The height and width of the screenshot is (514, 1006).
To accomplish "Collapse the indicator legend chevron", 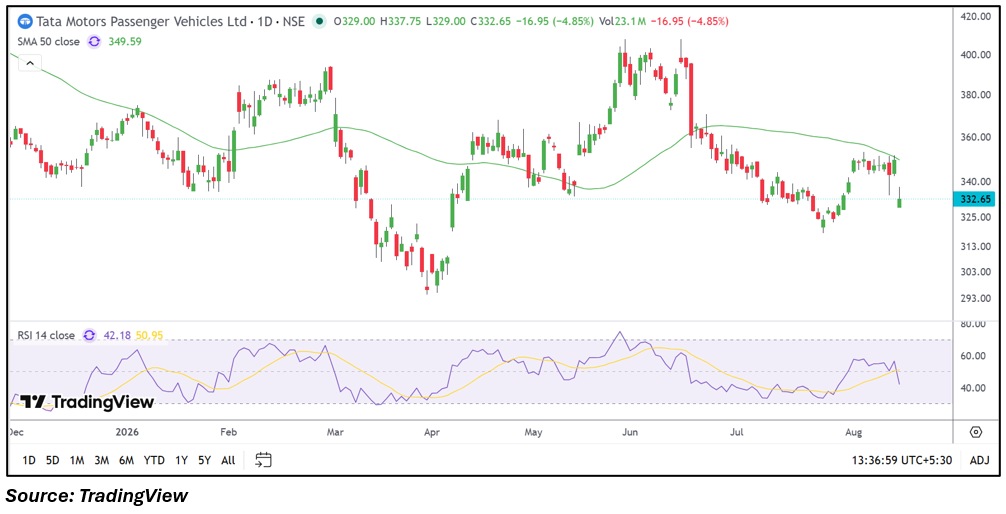I will 30,63.
